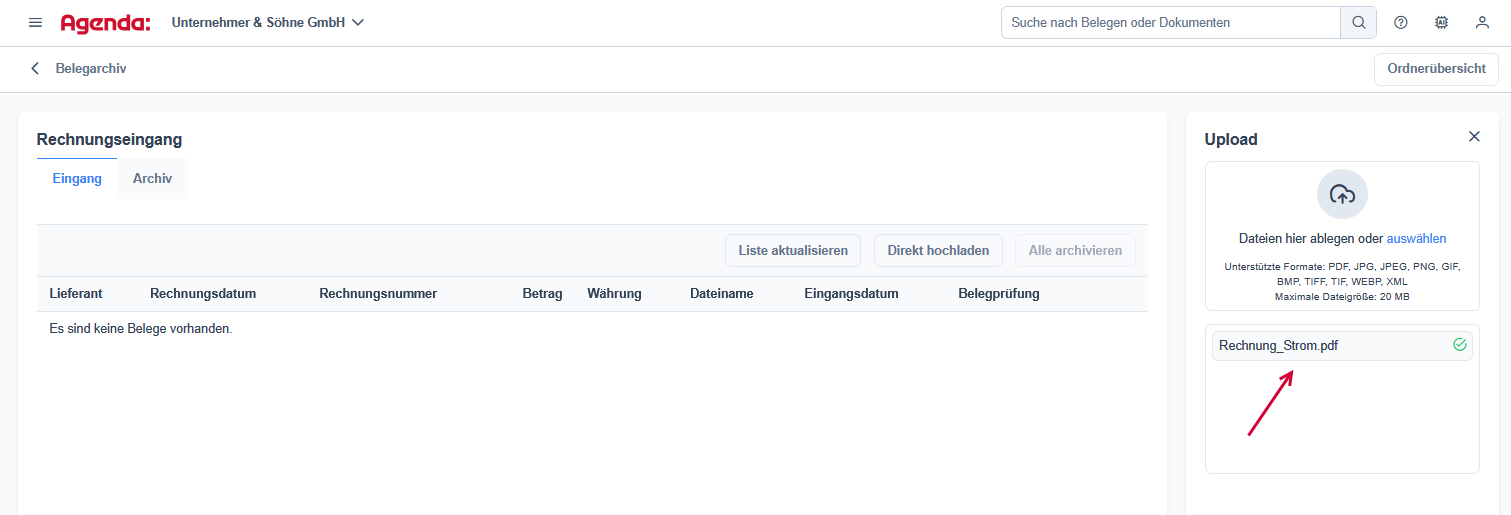Open the AI assistant chip icon
This screenshot has height=515, width=1511.
(x=1441, y=23)
